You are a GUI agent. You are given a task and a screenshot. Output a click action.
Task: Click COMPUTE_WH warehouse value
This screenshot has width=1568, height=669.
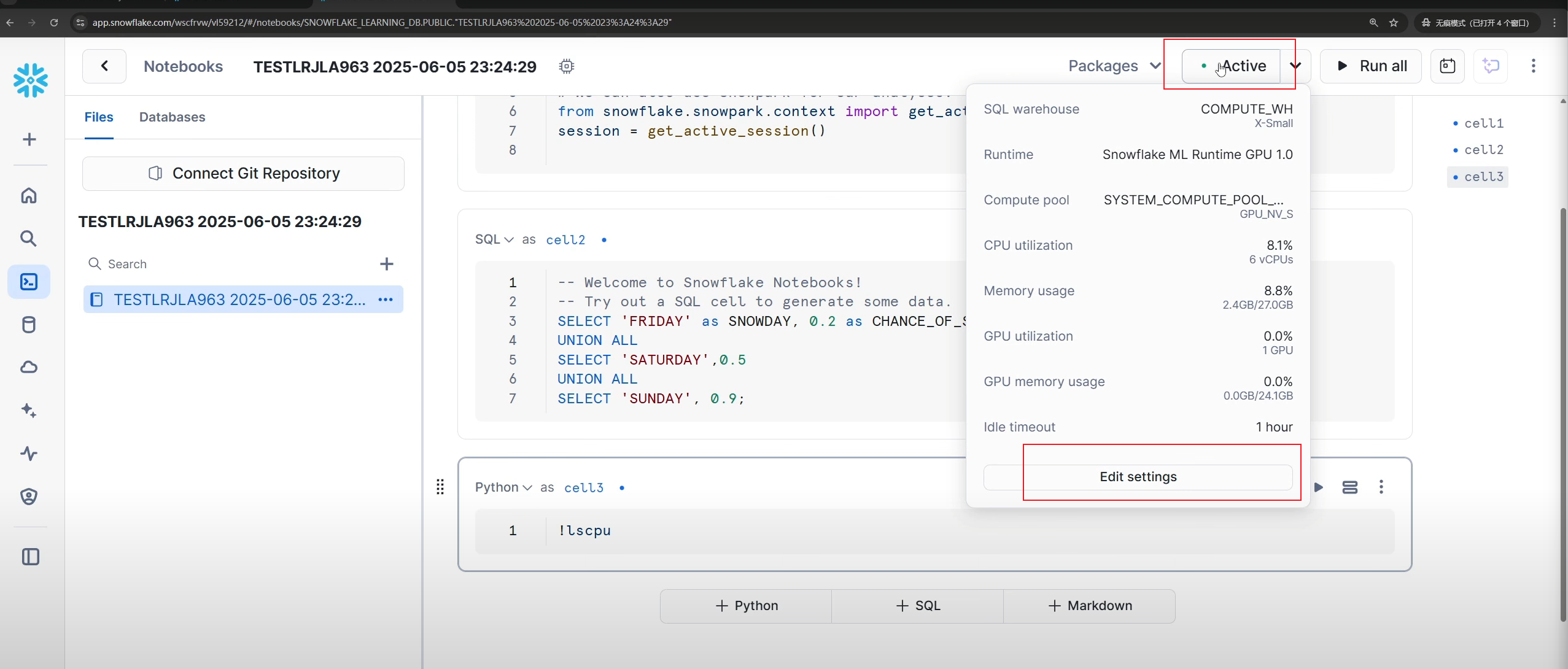(1246, 109)
